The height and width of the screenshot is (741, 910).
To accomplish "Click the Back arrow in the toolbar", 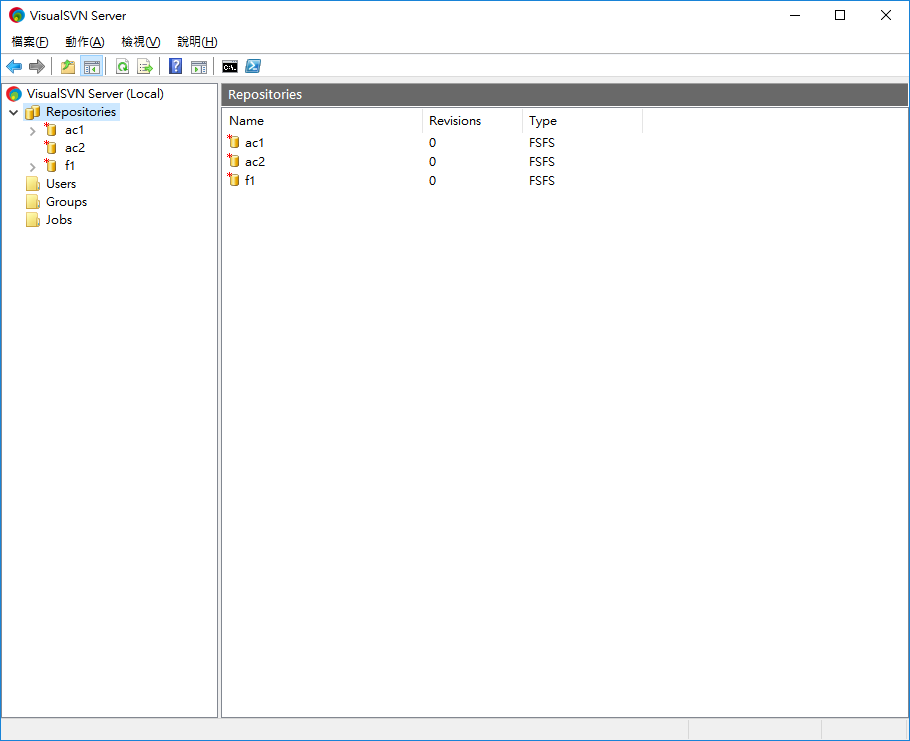I will 14,67.
